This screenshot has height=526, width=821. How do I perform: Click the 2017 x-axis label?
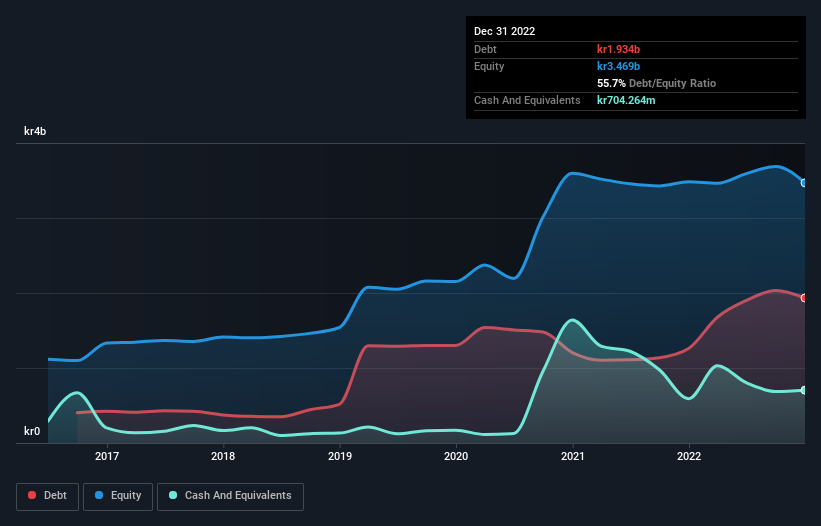click(x=107, y=456)
